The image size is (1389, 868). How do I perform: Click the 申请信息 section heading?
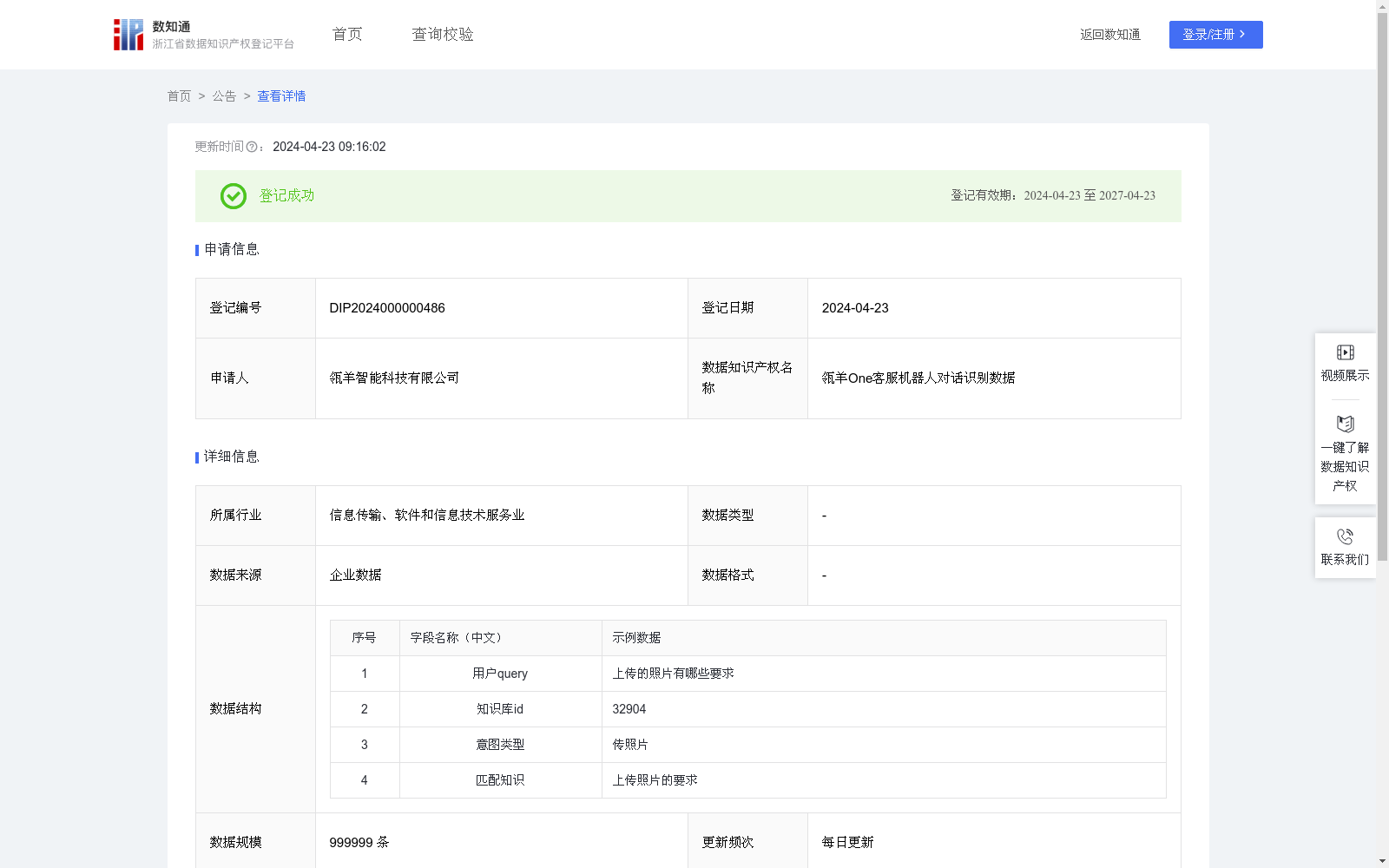point(232,250)
